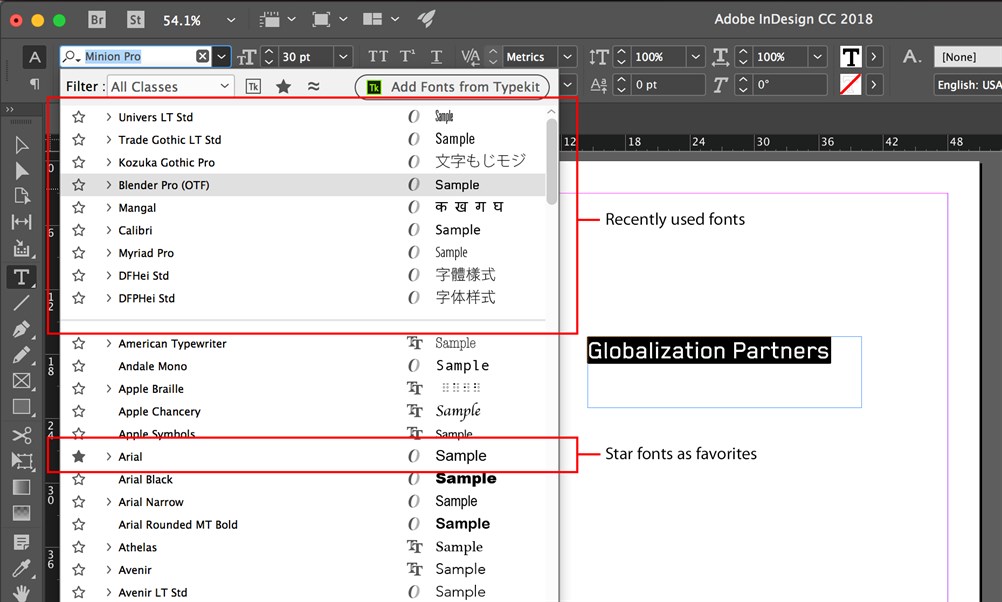Star Univers LT Std as a favorite
The width and height of the screenshot is (1002, 602).
pos(78,117)
